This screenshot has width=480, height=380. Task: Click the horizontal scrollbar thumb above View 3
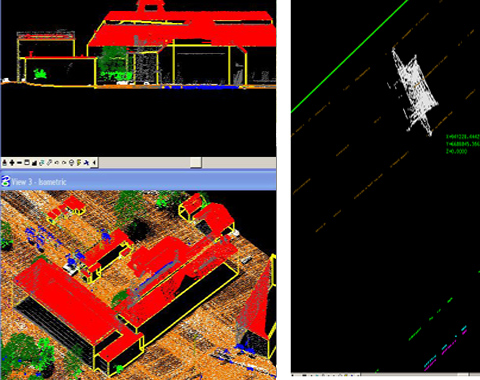pos(196,162)
